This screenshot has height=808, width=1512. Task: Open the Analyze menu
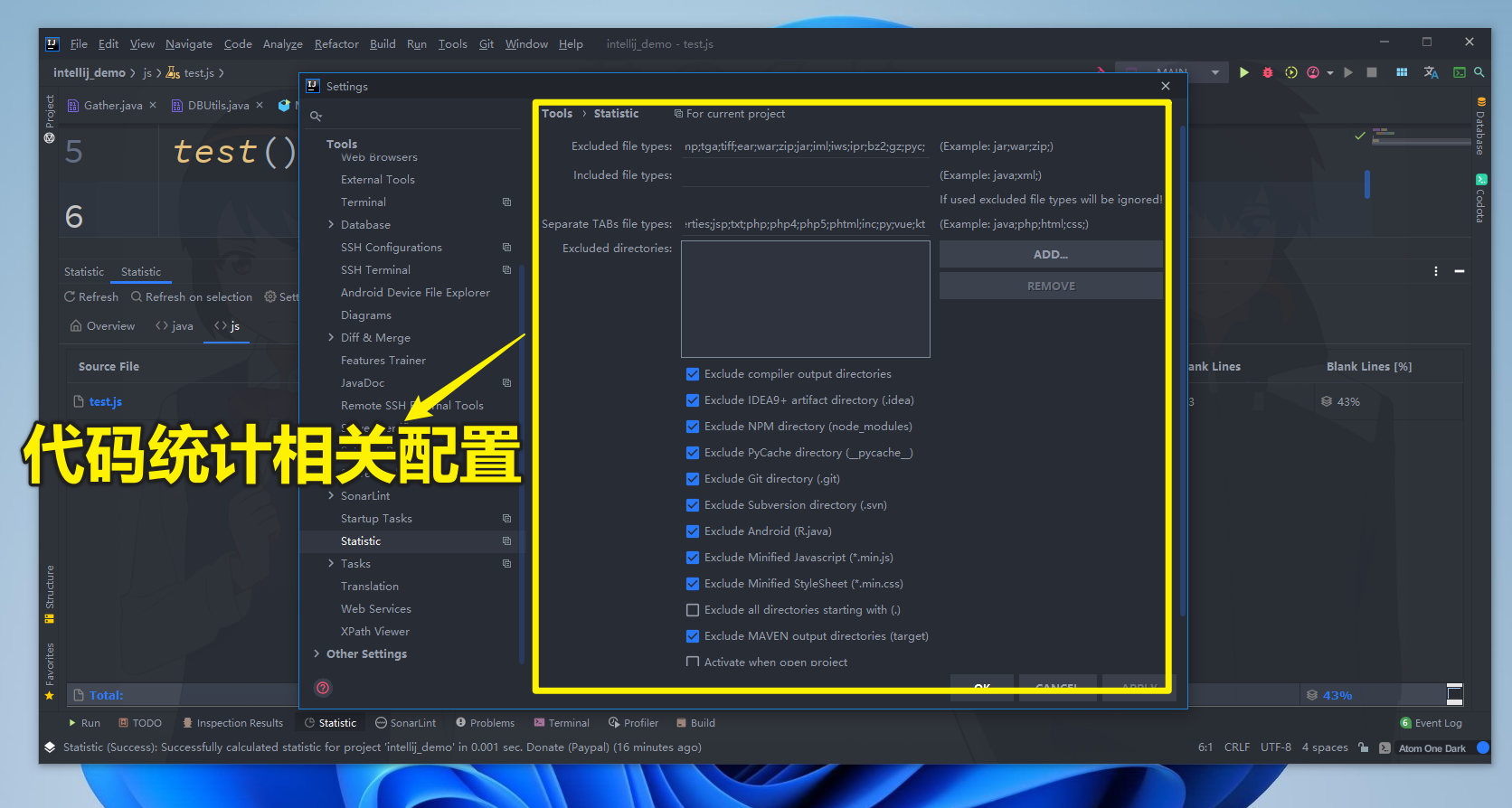coord(282,44)
